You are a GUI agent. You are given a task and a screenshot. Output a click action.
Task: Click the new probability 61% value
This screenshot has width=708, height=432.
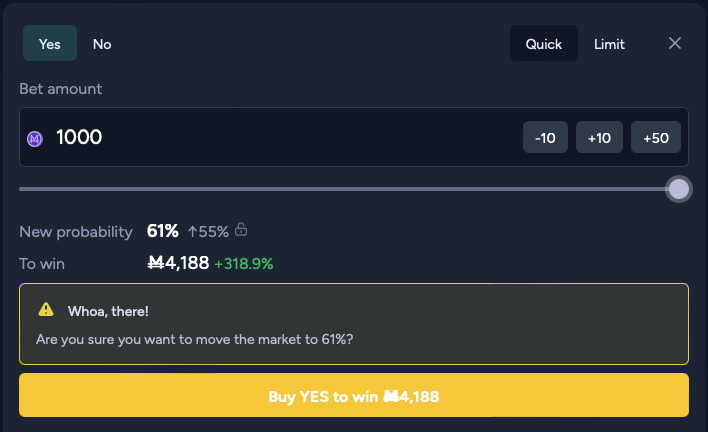pyautogui.click(x=162, y=231)
